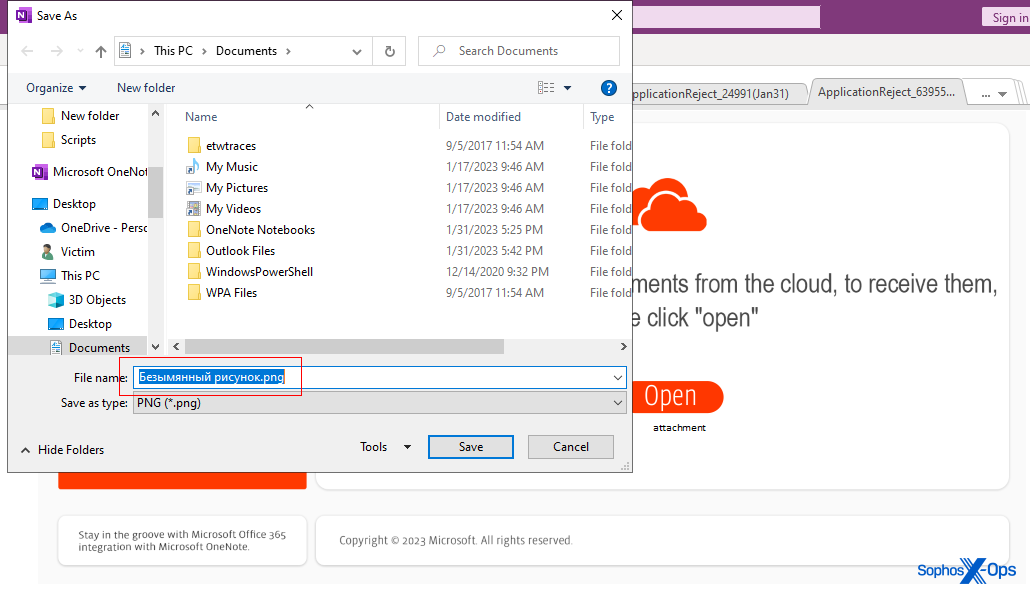
Task: Navigate up one folder level
Action: click(x=101, y=51)
